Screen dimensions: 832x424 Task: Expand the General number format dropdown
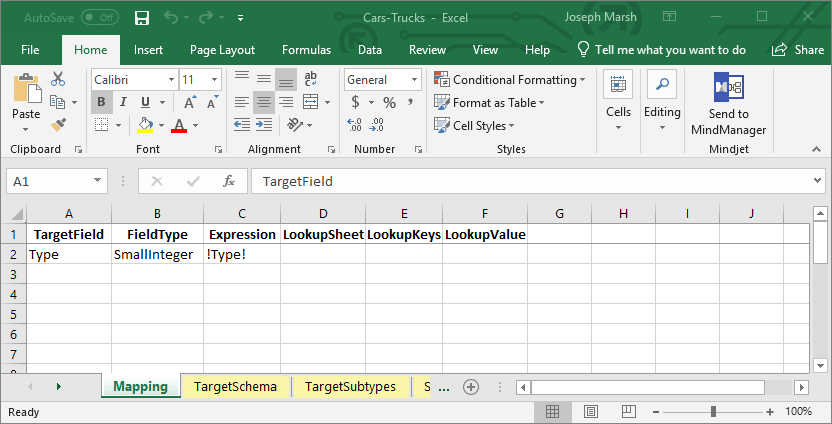[415, 79]
